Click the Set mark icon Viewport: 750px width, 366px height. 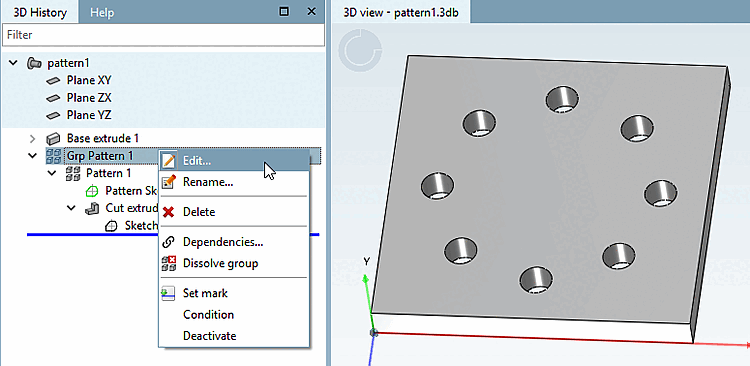click(x=168, y=293)
